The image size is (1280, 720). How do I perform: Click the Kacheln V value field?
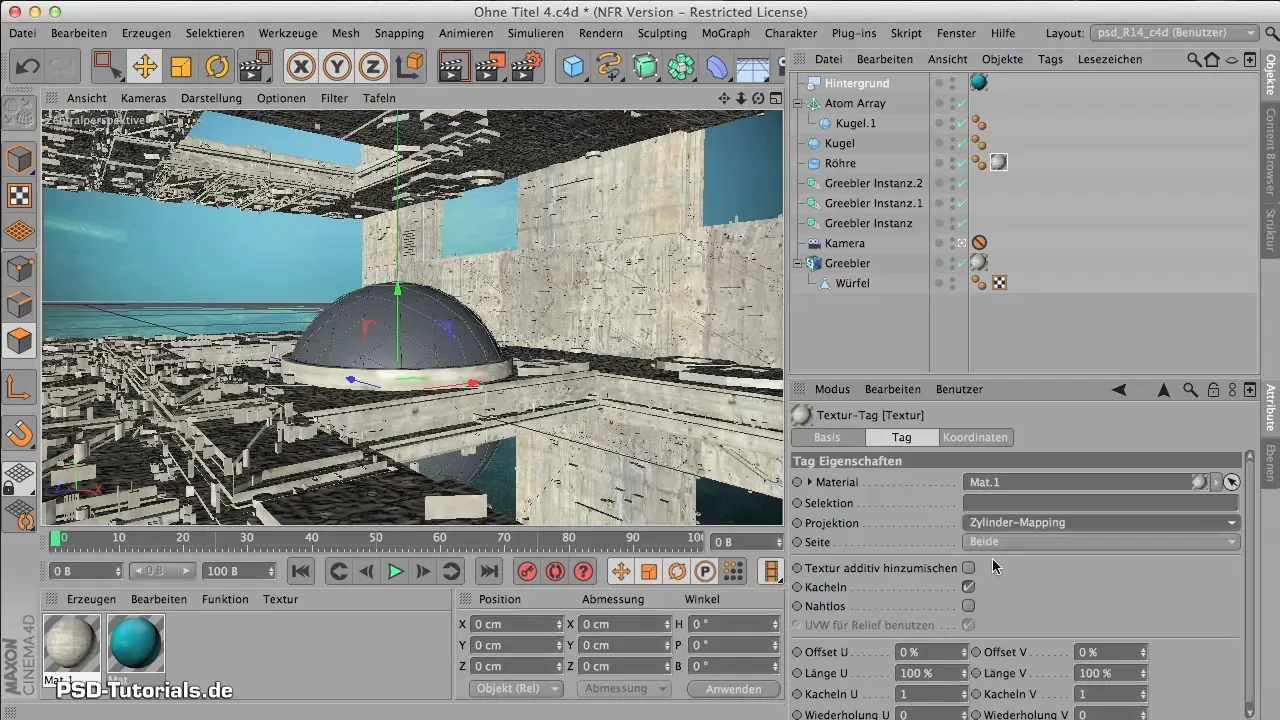1110,694
